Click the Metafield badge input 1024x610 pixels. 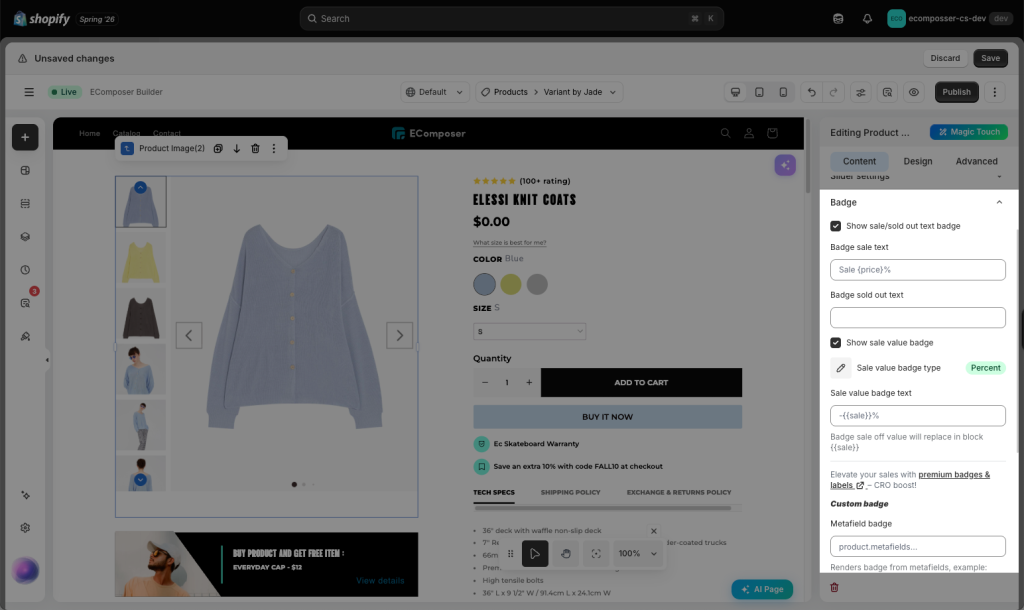click(918, 547)
